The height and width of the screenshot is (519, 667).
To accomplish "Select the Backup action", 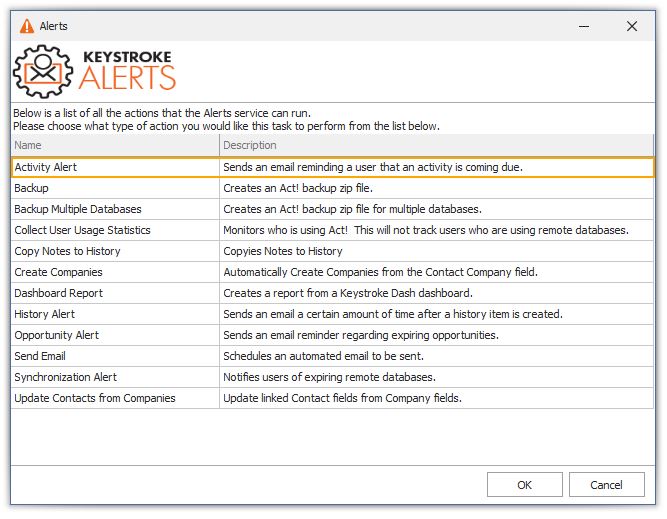I will pos(332,188).
